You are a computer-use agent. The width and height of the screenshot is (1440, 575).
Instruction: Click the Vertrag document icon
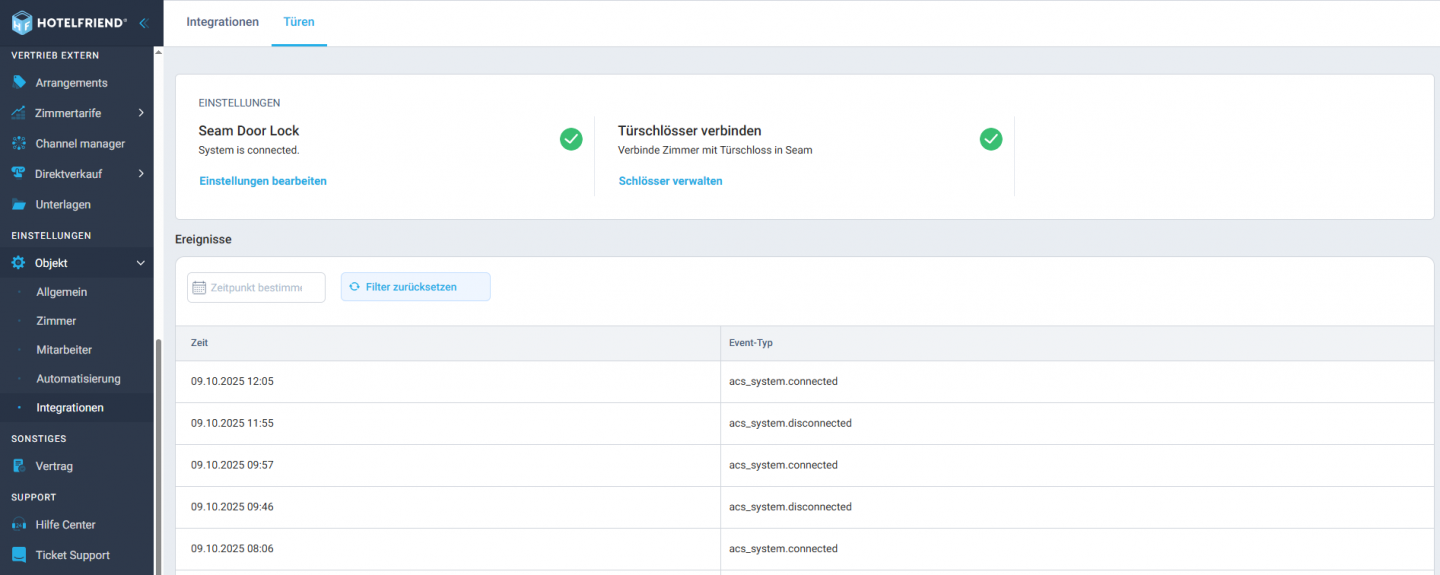18,466
